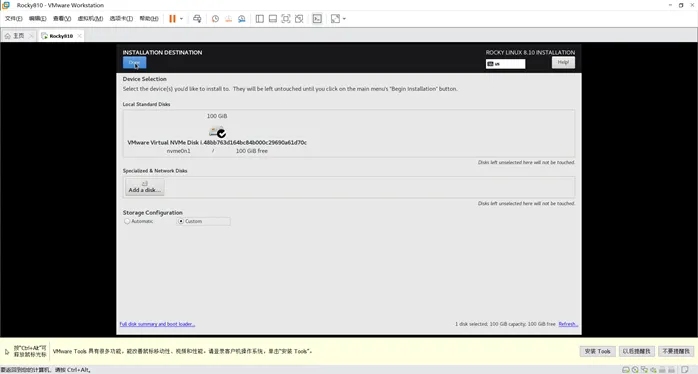
Task: Open the snapshot manager
Action: click(242, 19)
